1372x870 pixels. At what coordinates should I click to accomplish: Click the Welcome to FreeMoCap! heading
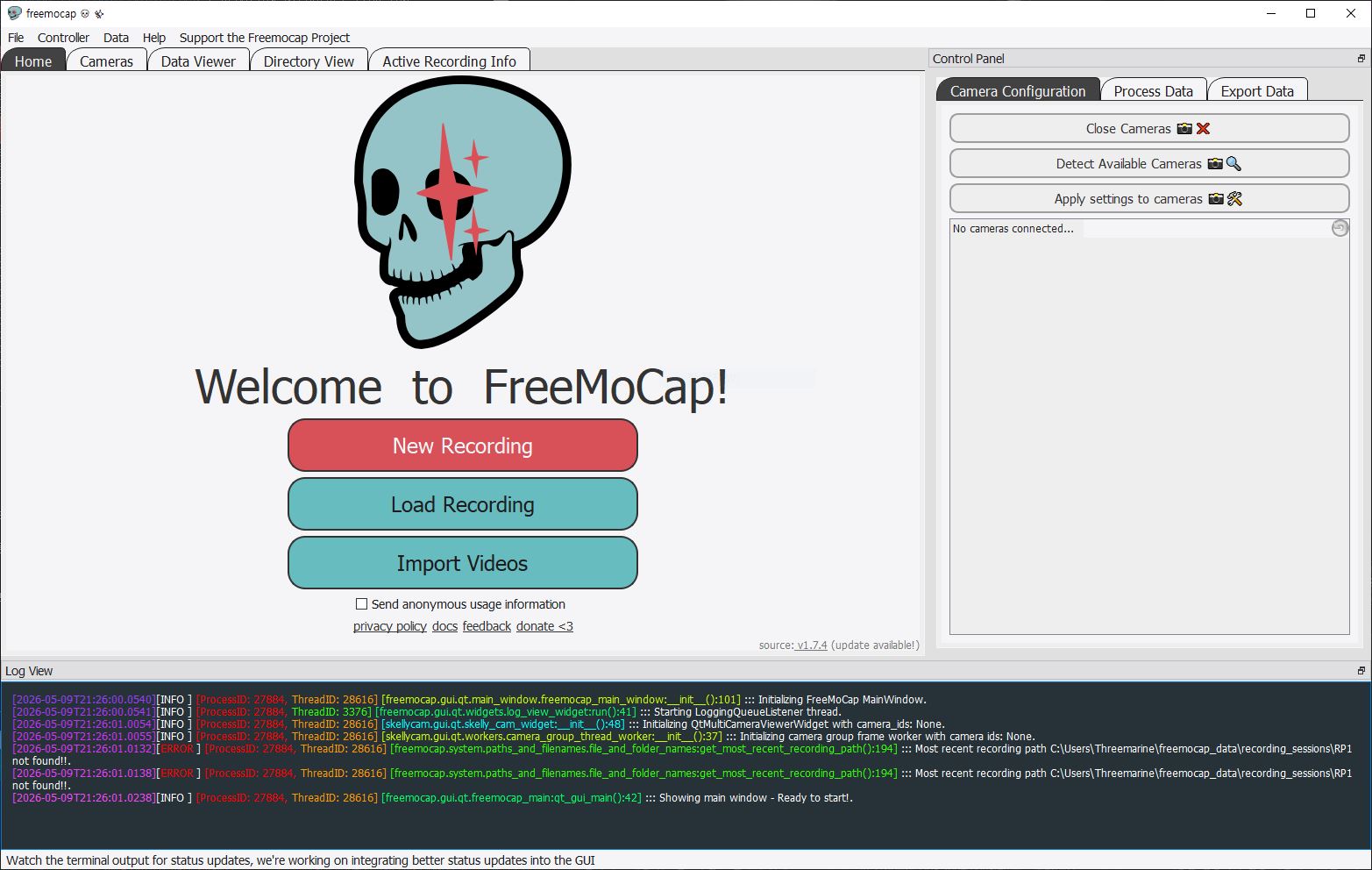coord(462,387)
